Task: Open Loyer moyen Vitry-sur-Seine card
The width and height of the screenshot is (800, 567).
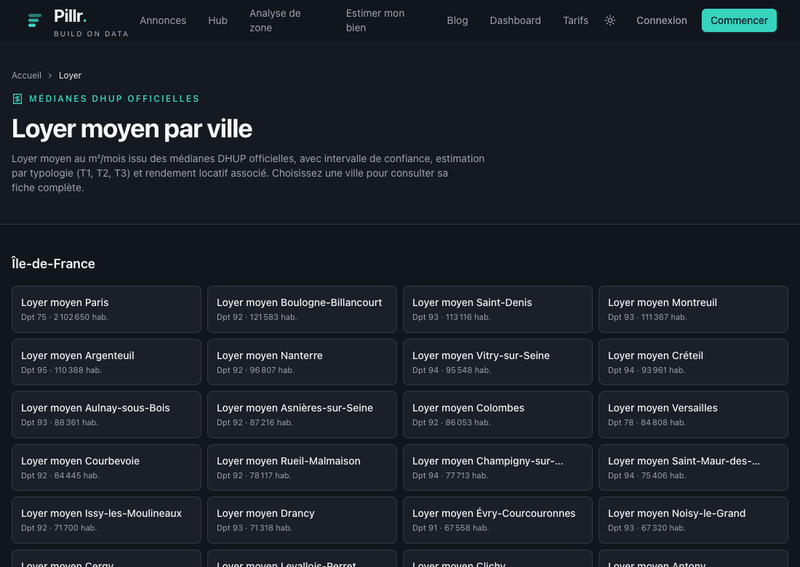Action: pyautogui.click(x=497, y=362)
